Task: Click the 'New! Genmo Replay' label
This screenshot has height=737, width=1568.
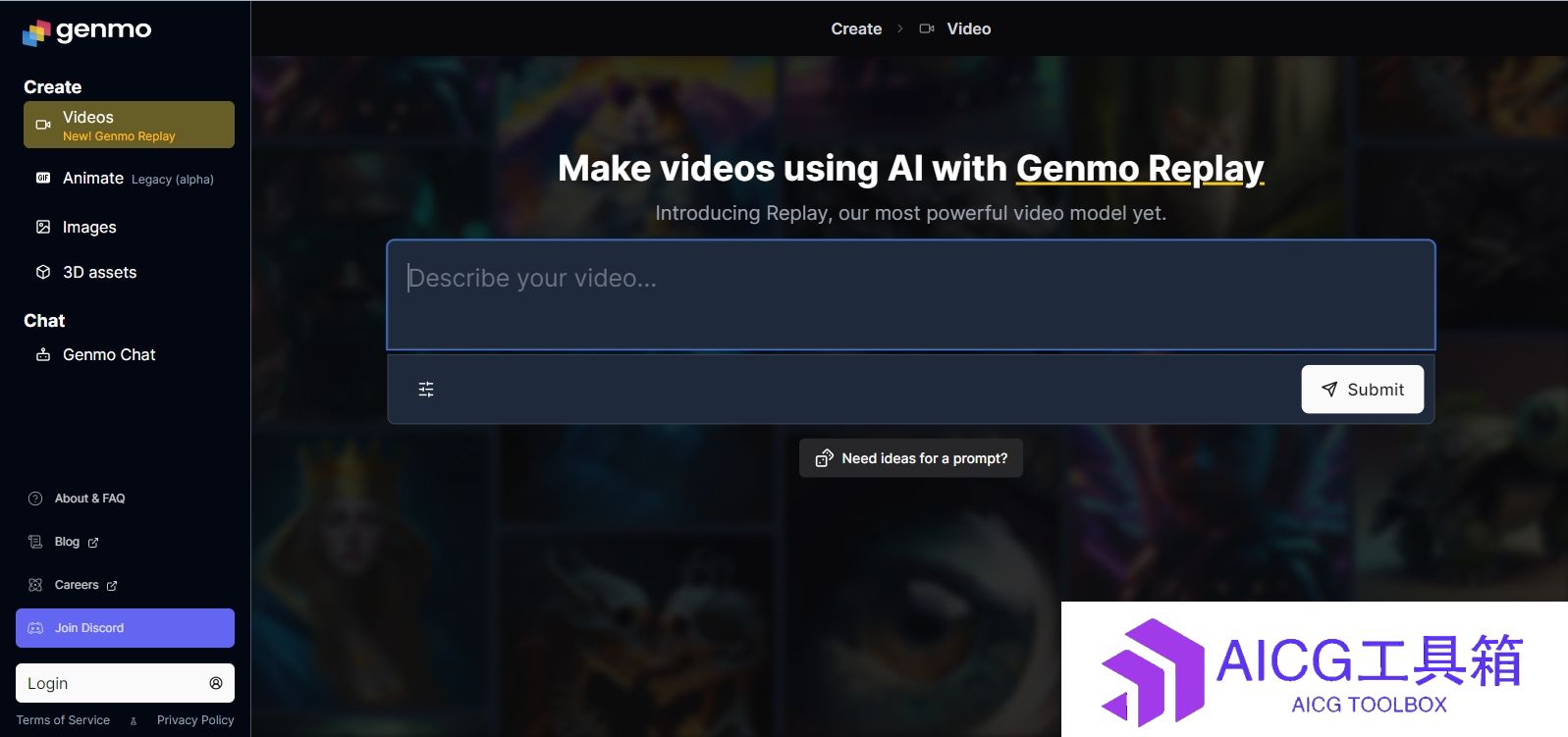Action: pos(119,136)
